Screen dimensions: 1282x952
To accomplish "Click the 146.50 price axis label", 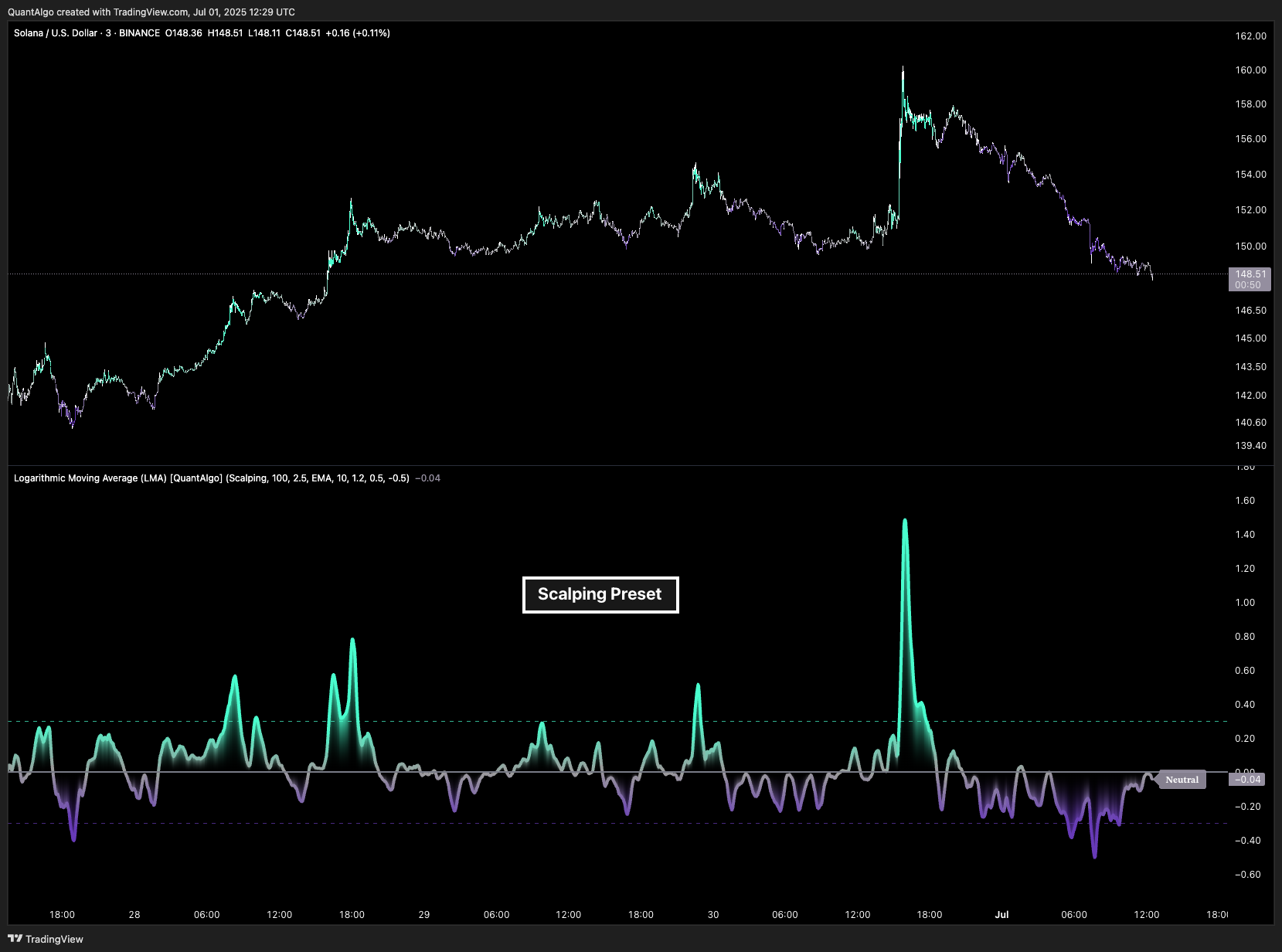I will point(1251,311).
